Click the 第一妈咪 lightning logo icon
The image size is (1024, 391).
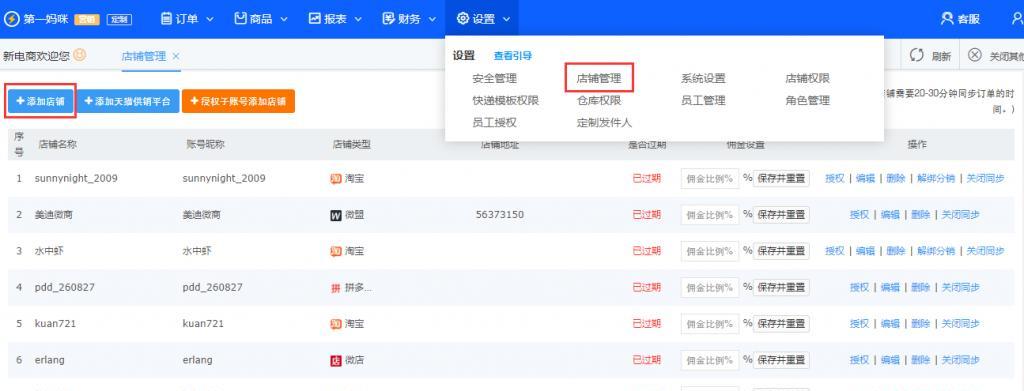(12, 19)
